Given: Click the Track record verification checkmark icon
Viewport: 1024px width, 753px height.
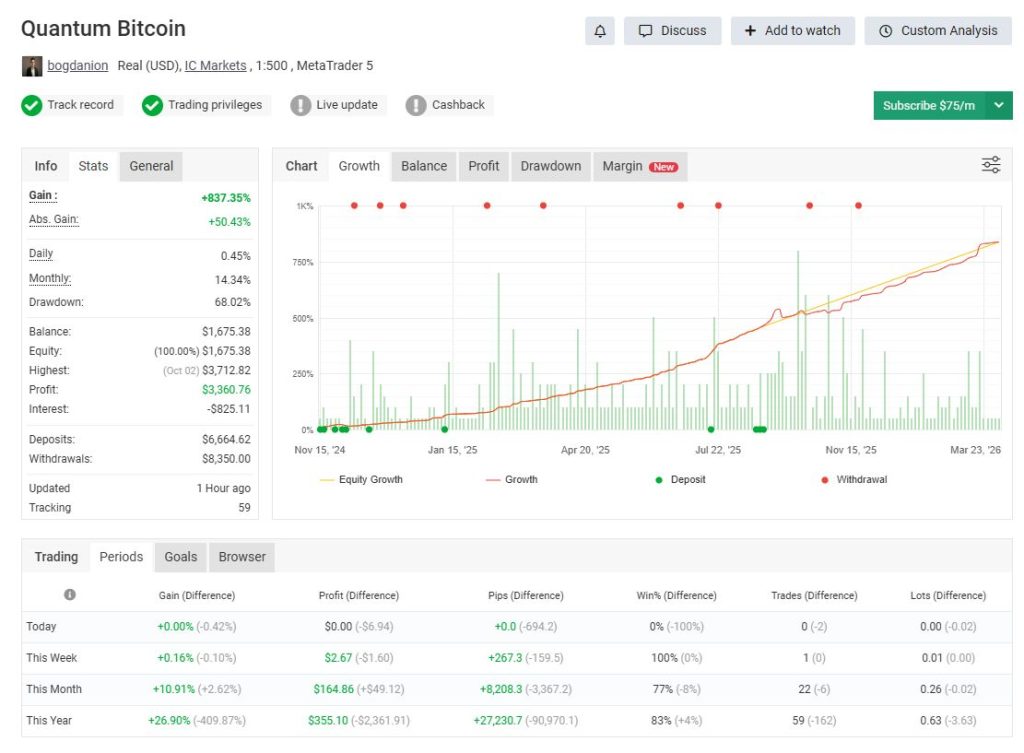Looking at the screenshot, I should click(31, 104).
